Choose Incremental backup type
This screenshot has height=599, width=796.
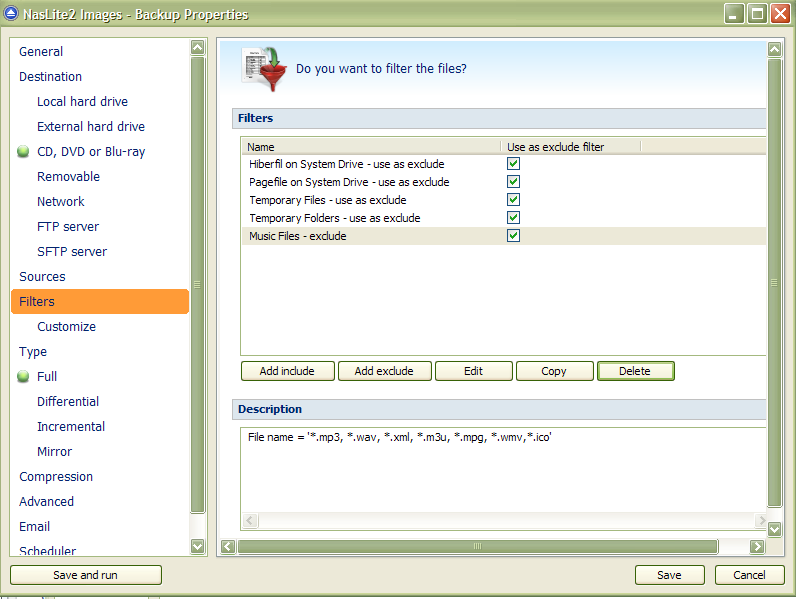[x=71, y=426]
